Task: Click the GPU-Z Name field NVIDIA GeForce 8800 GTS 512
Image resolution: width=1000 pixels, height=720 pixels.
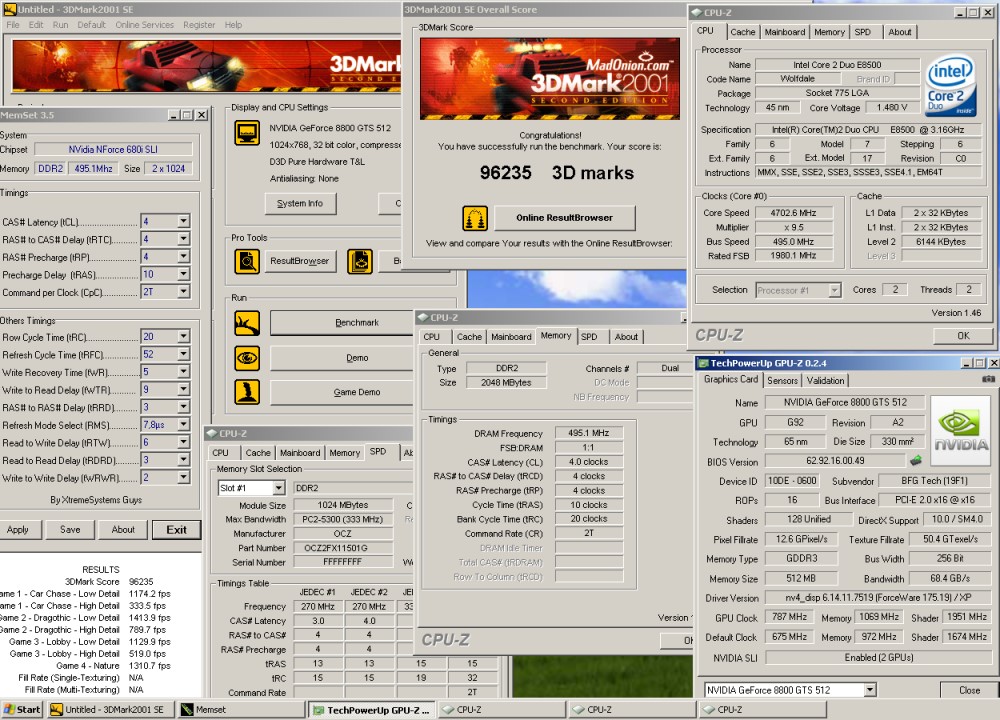Action: [845, 402]
